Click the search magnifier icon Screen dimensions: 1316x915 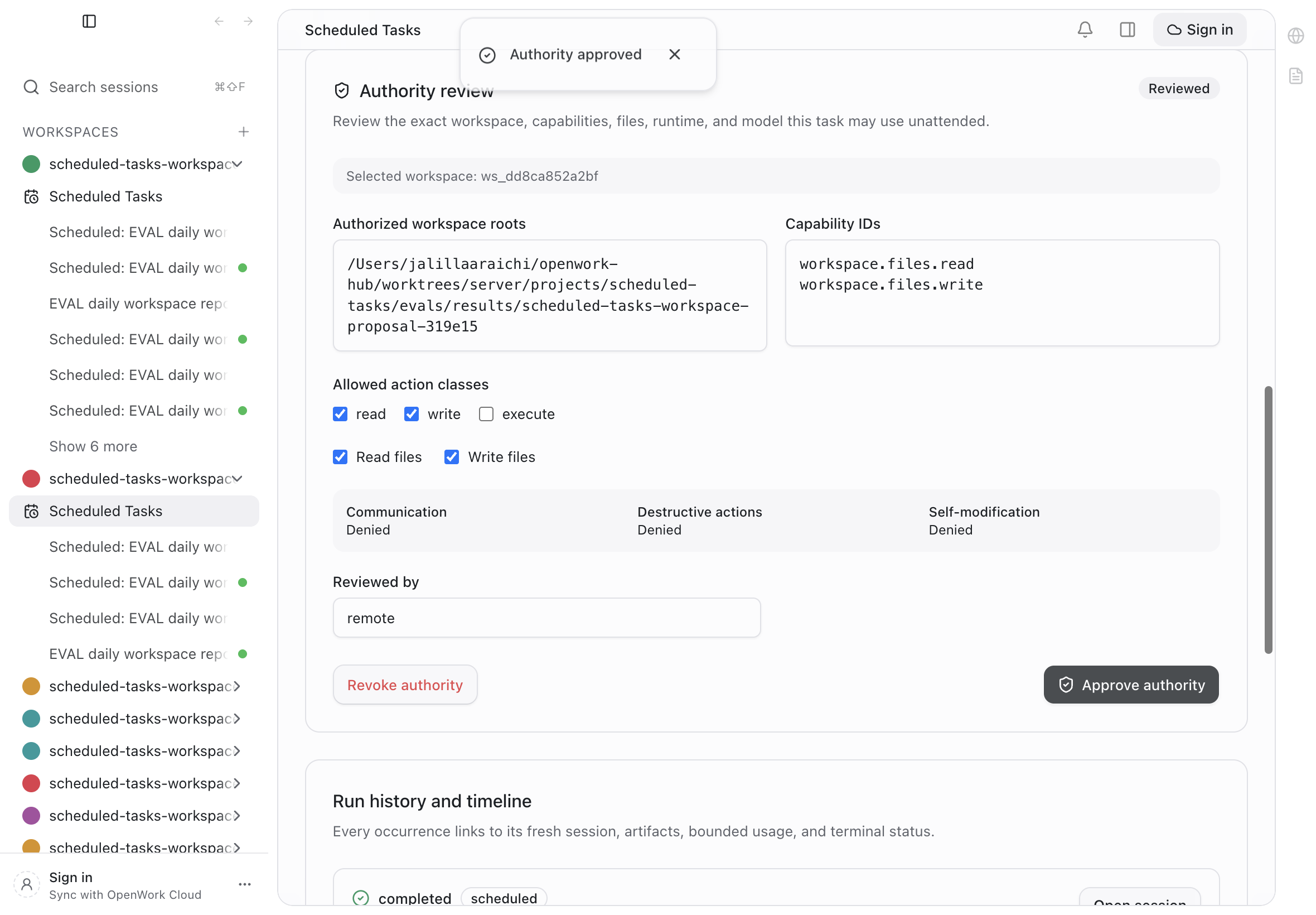(x=31, y=87)
